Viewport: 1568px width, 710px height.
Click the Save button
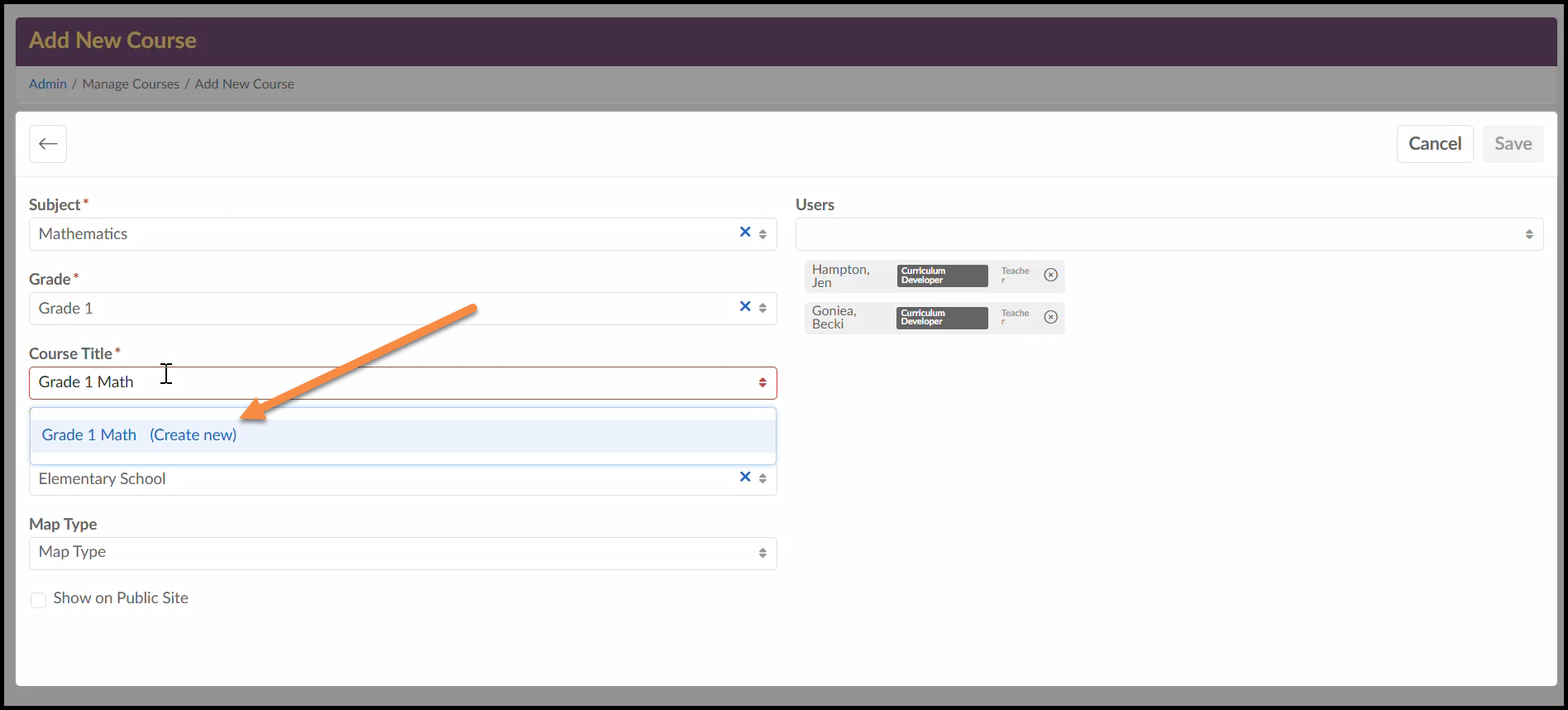coord(1513,144)
